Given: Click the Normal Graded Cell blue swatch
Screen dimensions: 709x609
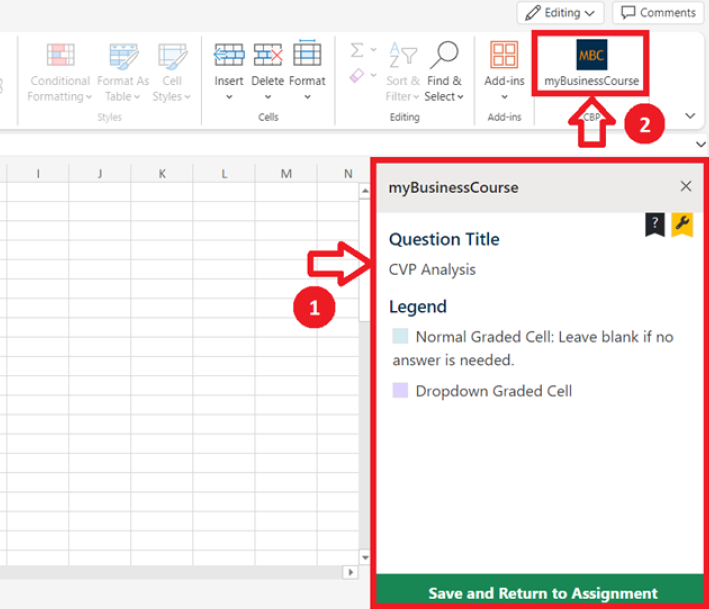Looking at the screenshot, I should coord(400,336).
